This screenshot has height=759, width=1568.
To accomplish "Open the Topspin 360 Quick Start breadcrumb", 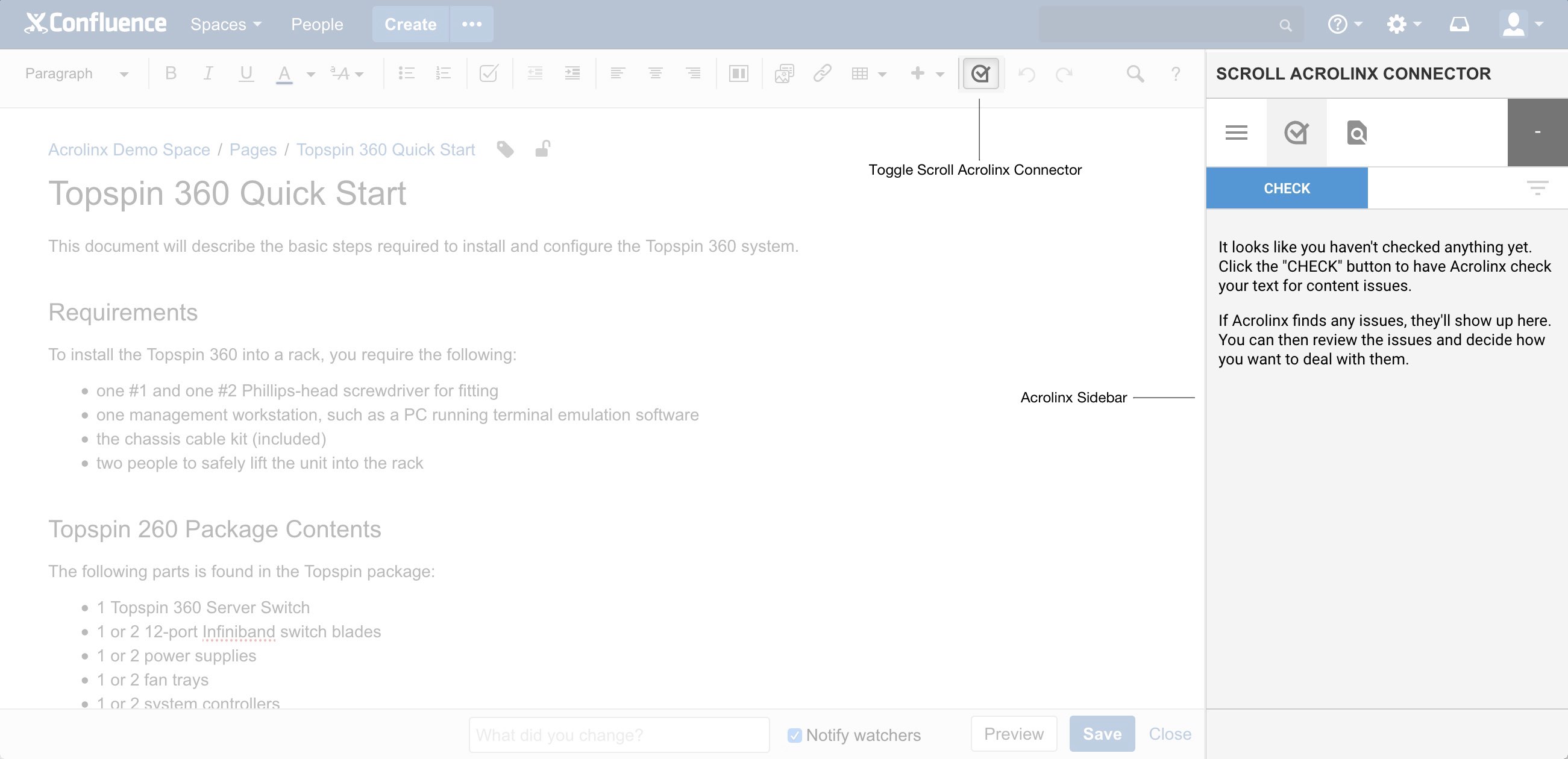I will click(x=385, y=150).
